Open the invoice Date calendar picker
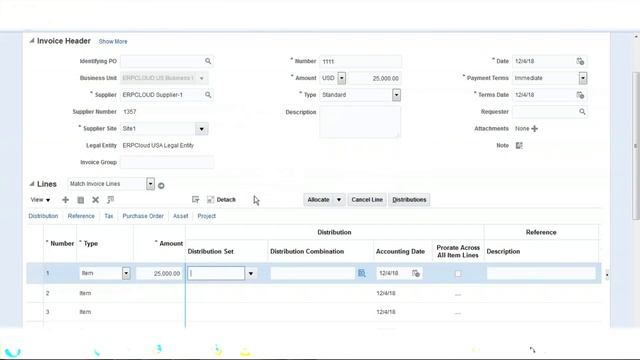Image resolution: width=640 pixels, height=360 pixels. pyautogui.click(x=580, y=61)
